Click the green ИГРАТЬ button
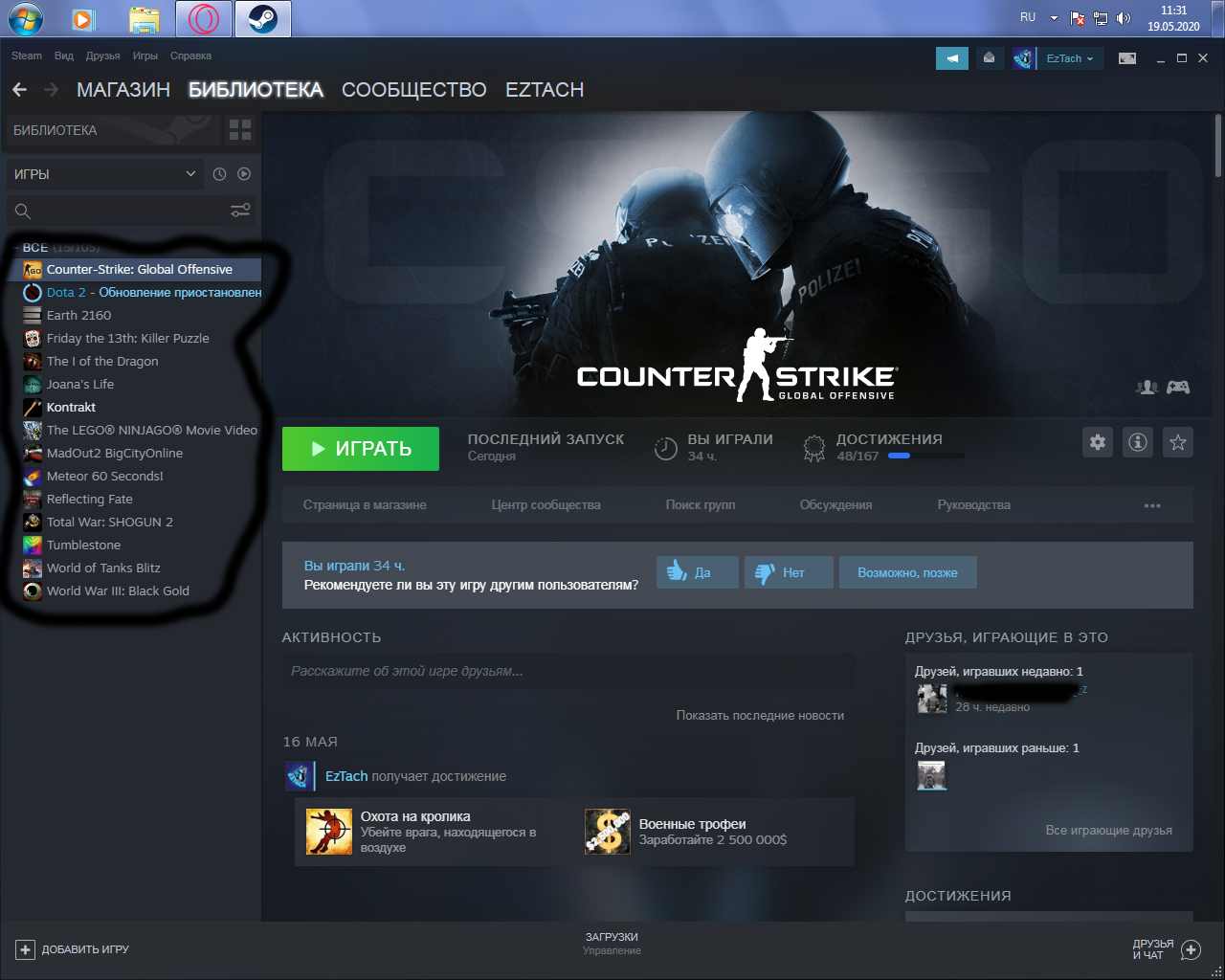Screen dimensions: 1225x980 pyautogui.click(x=361, y=449)
